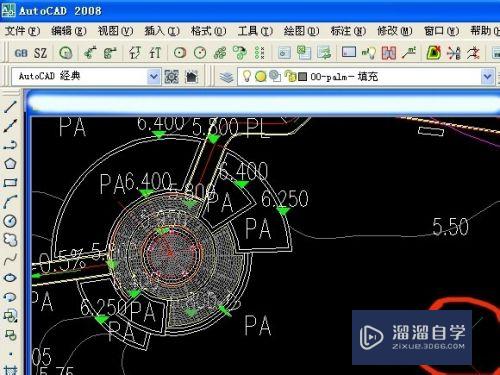Open the 插入(I) menu
The height and width of the screenshot is (375, 500).
tap(162, 31)
